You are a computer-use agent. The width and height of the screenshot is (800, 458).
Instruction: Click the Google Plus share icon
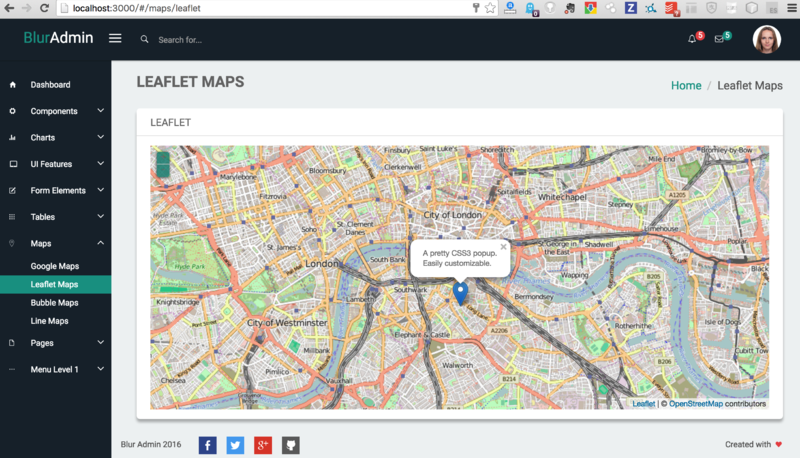click(x=263, y=445)
